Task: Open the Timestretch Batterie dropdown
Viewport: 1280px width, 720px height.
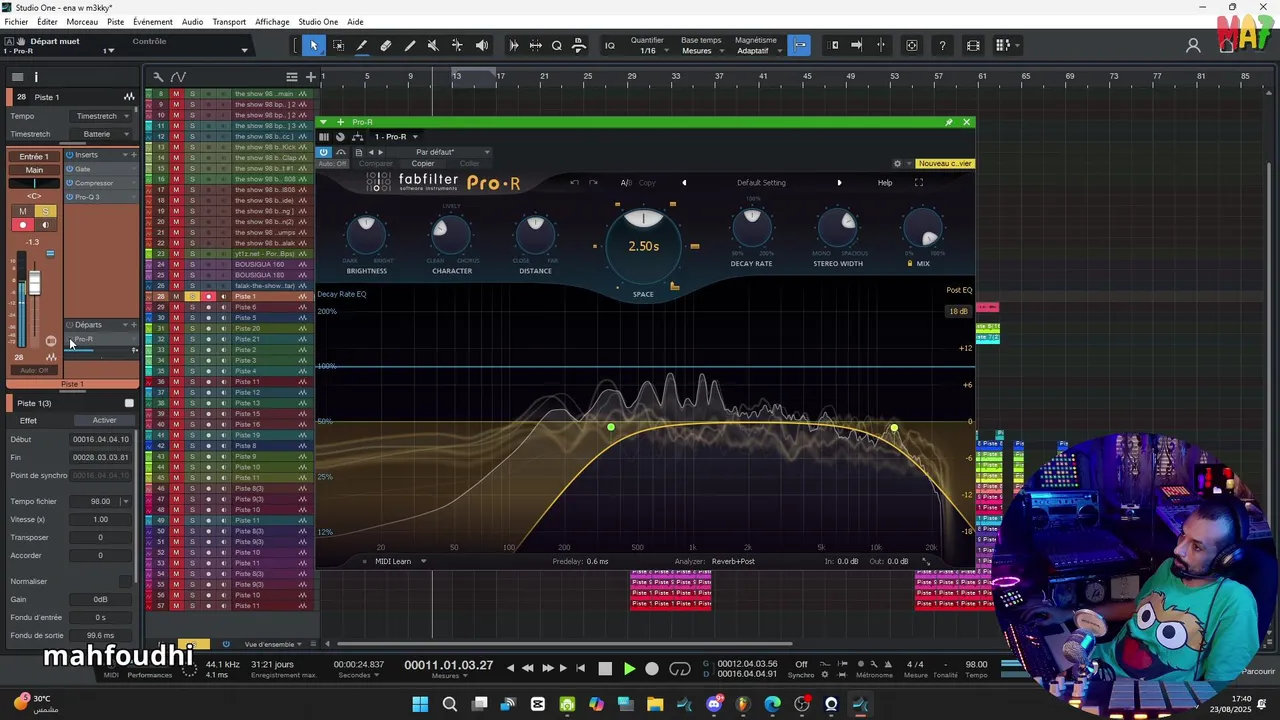Action: 100,134
